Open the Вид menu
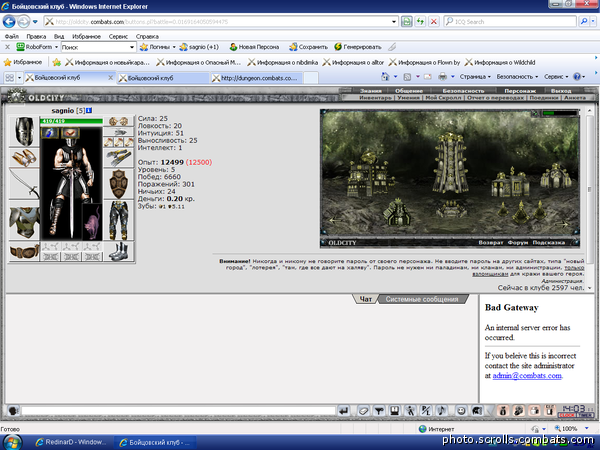The image size is (600, 450). pos(59,36)
